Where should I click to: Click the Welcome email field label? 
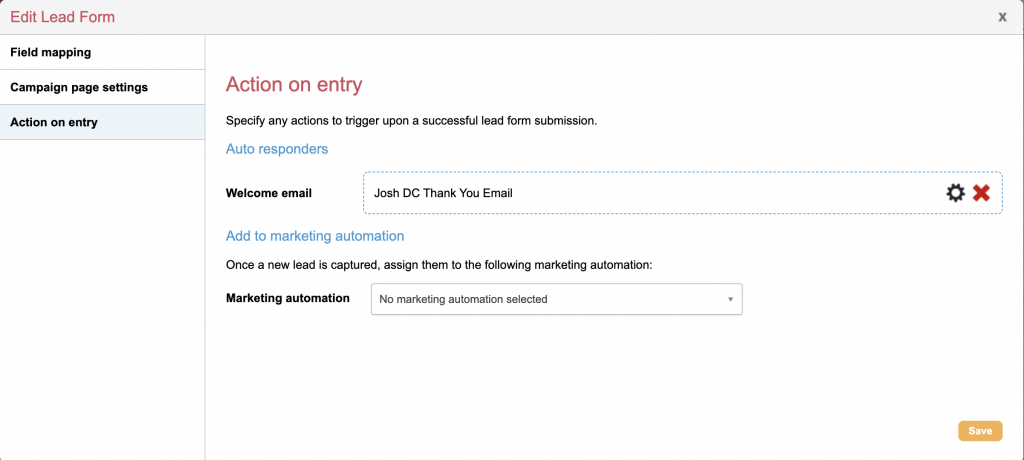click(x=269, y=193)
